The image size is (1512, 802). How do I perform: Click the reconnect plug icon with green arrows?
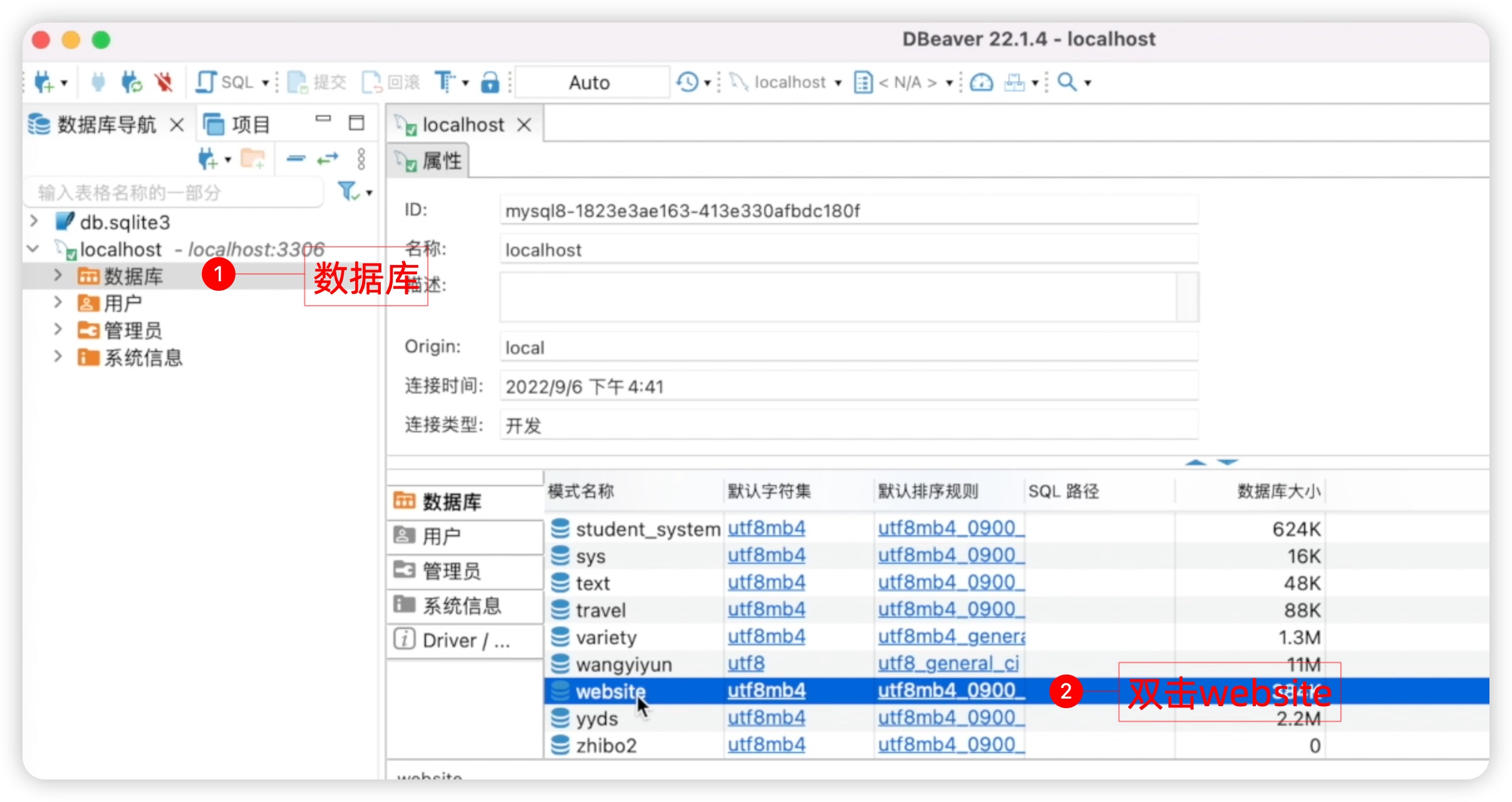click(x=132, y=82)
